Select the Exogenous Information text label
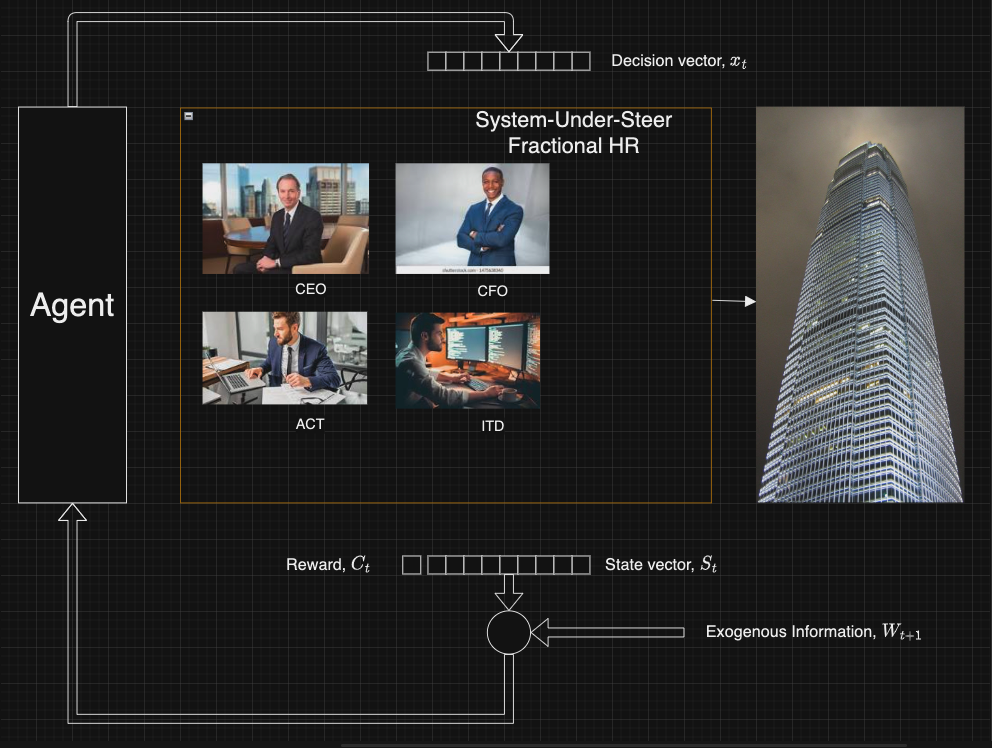 pos(812,632)
